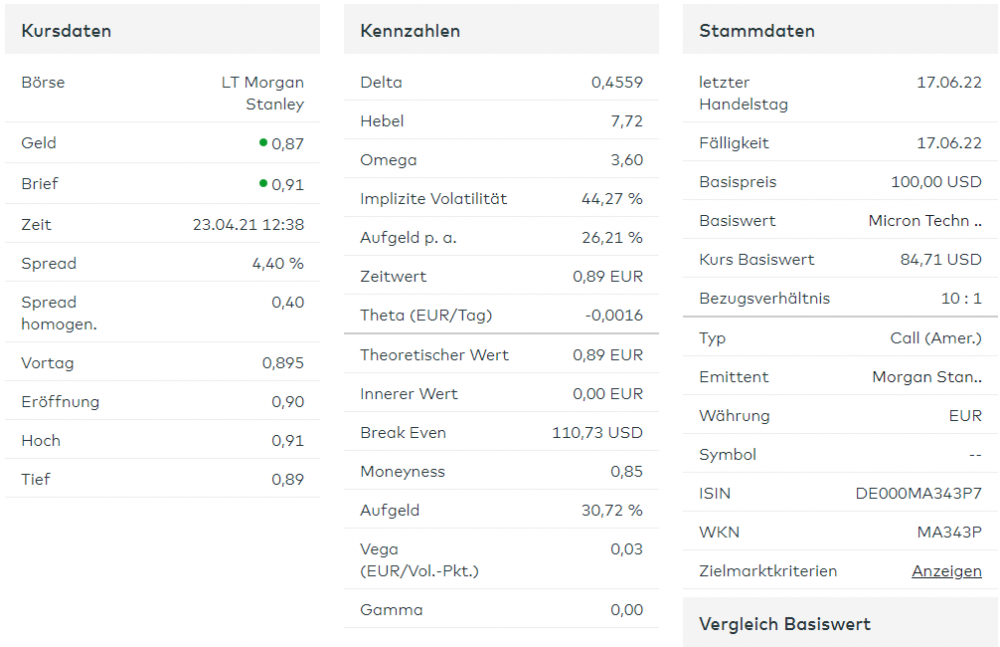This screenshot has height=647, width=1000.
Task: Expand the Vergleich Basiswert section
Action: [x=785, y=624]
